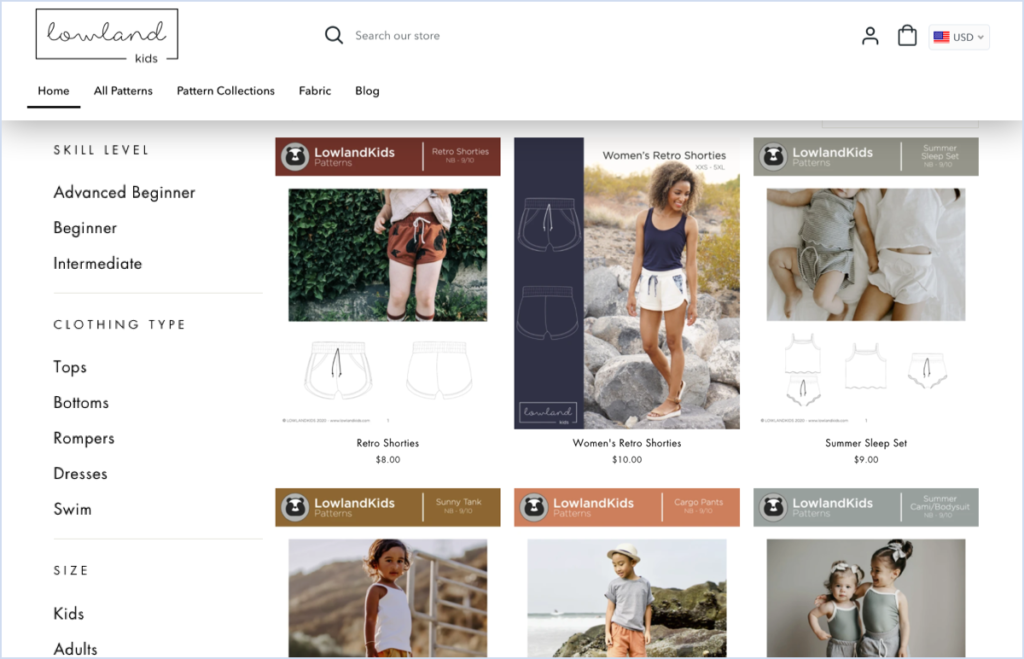
Task: Click the US flag currency icon
Action: [x=941, y=37]
